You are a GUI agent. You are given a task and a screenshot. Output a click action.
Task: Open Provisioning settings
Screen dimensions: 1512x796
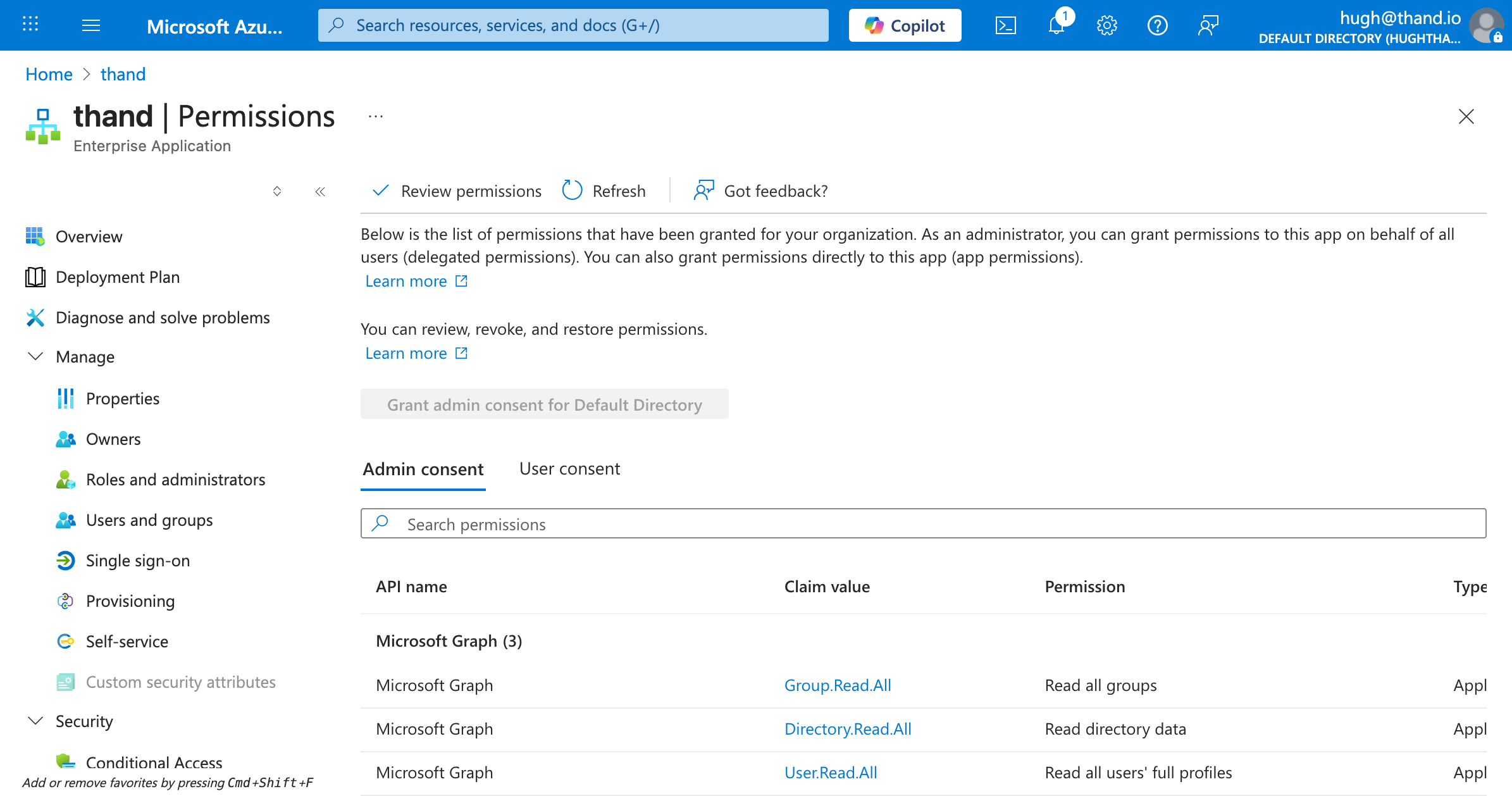tap(130, 600)
